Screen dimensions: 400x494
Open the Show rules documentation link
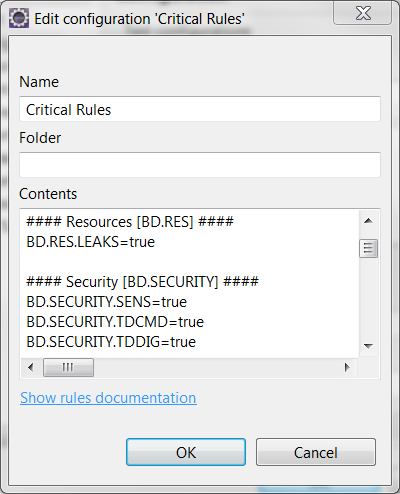[x=108, y=398]
